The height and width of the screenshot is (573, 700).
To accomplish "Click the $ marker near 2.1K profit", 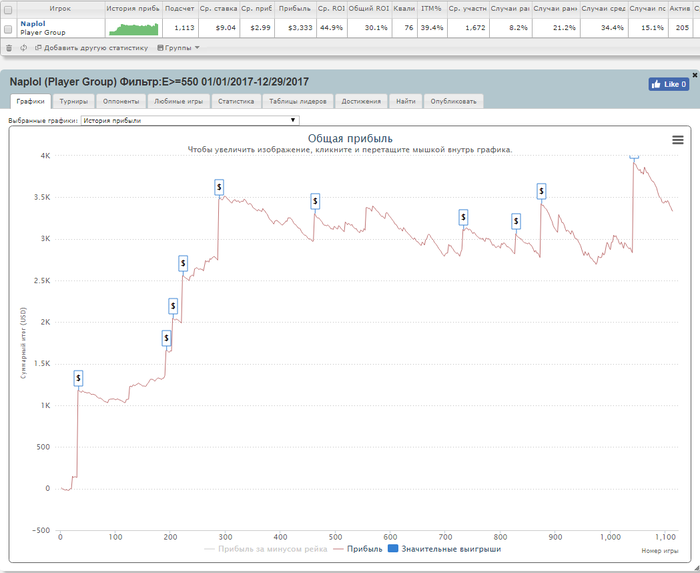I will [173, 306].
